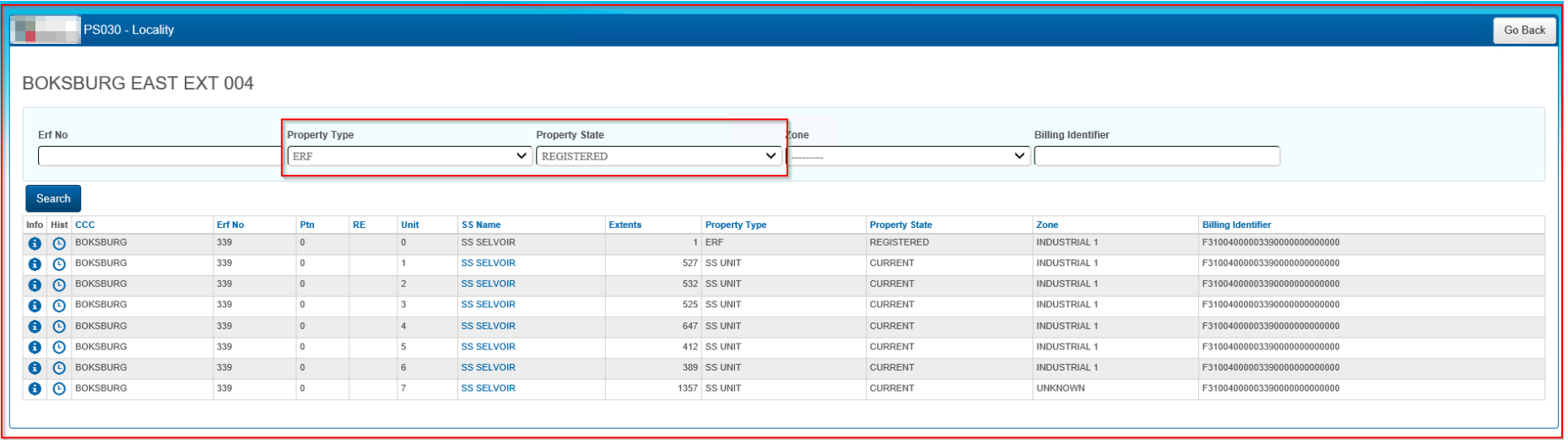Sort by the Erf No column header
Image resolution: width=1568 pixels, height=444 pixels.
[x=230, y=225]
